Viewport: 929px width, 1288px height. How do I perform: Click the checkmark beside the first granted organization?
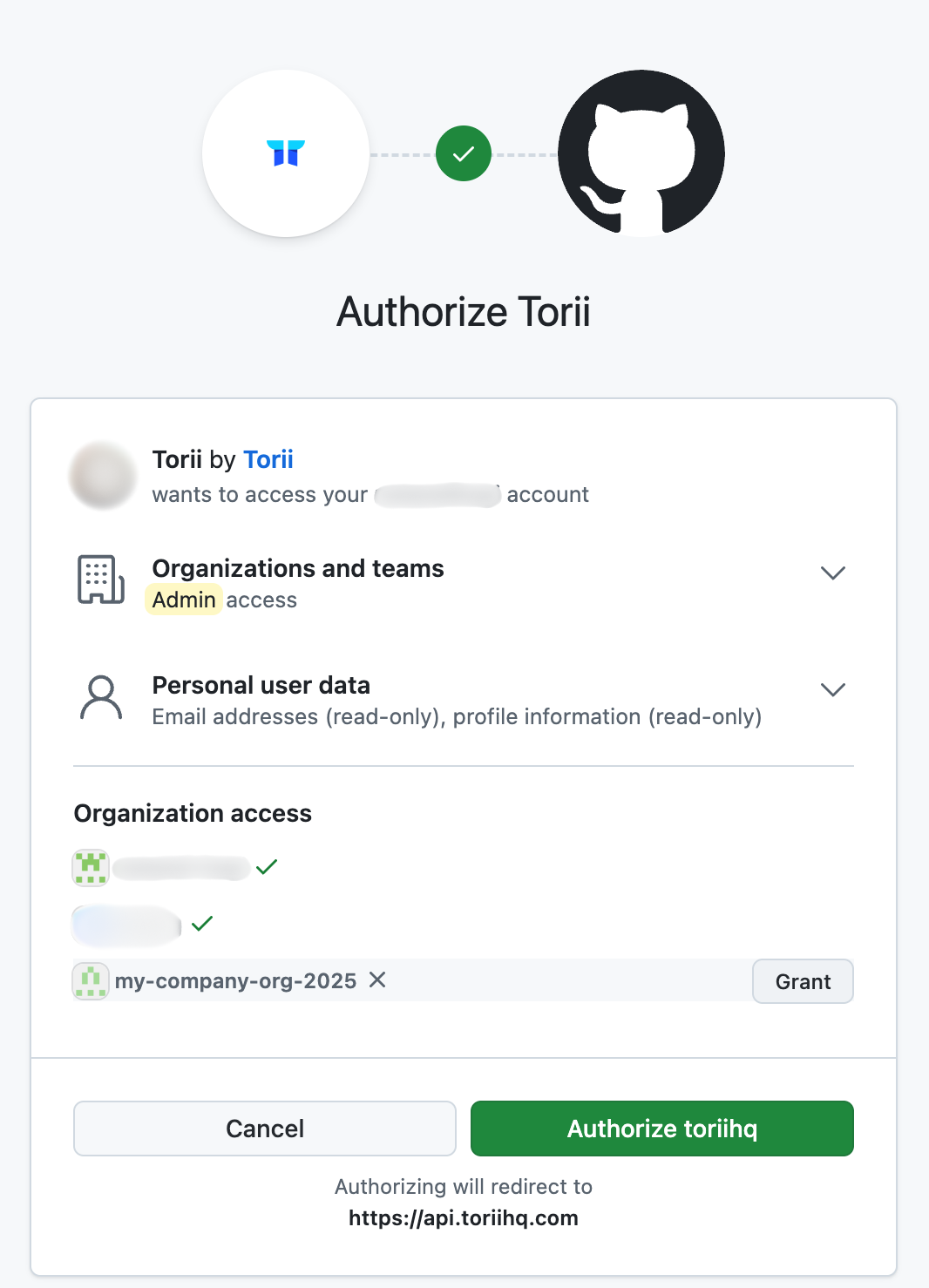click(x=268, y=866)
